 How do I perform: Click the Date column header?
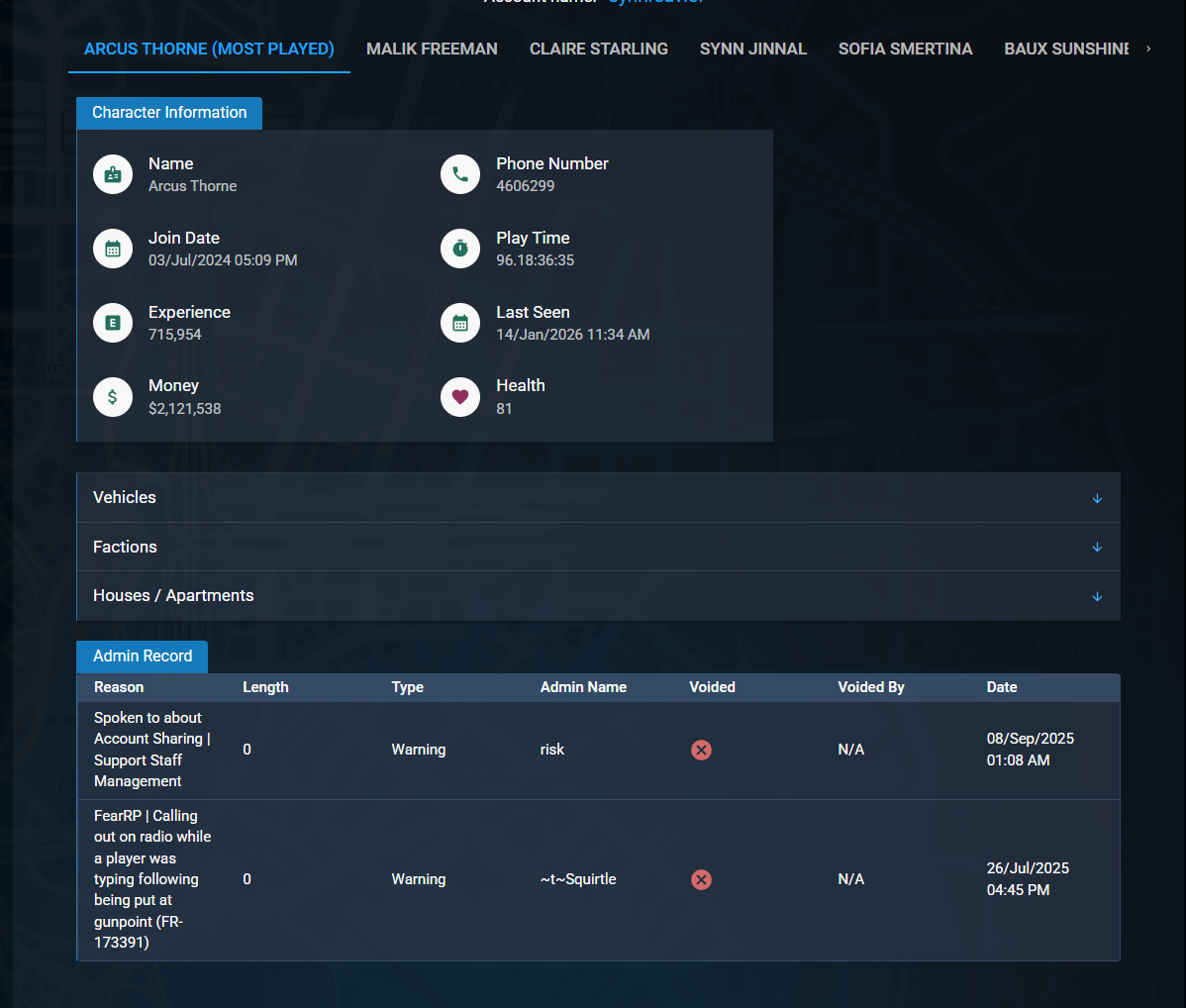(x=1002, y=687)
